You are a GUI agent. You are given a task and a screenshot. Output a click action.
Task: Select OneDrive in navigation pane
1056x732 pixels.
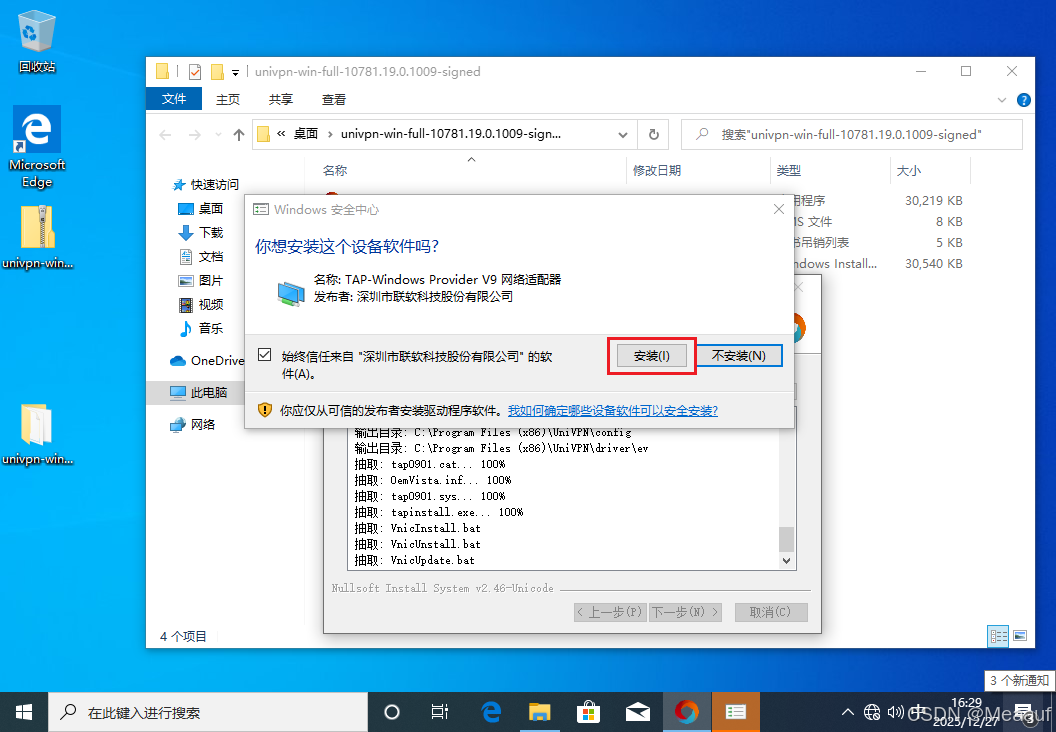[x=207, y=360]
